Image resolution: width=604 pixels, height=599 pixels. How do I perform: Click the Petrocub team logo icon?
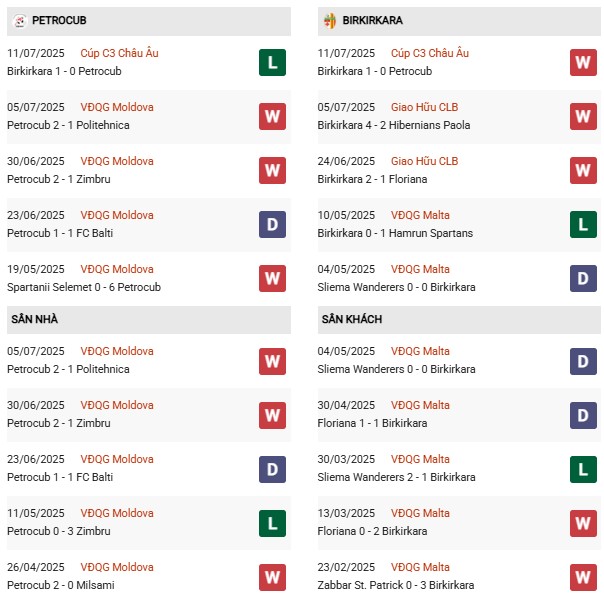click(18, 20)
